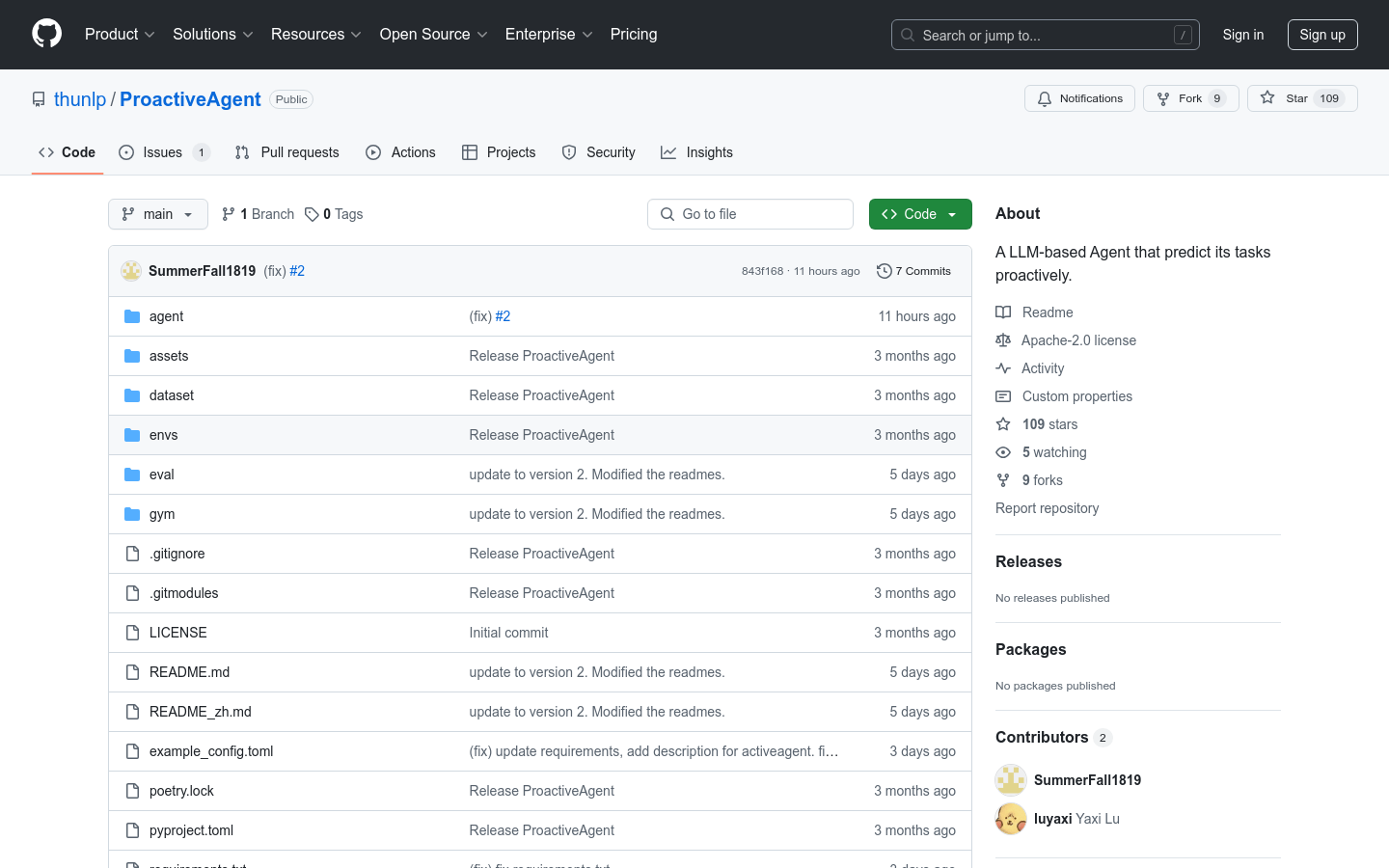Viewport: 1389px width, 868px height.
Task: Click the agent folder icon
Action: coord(132,316)
